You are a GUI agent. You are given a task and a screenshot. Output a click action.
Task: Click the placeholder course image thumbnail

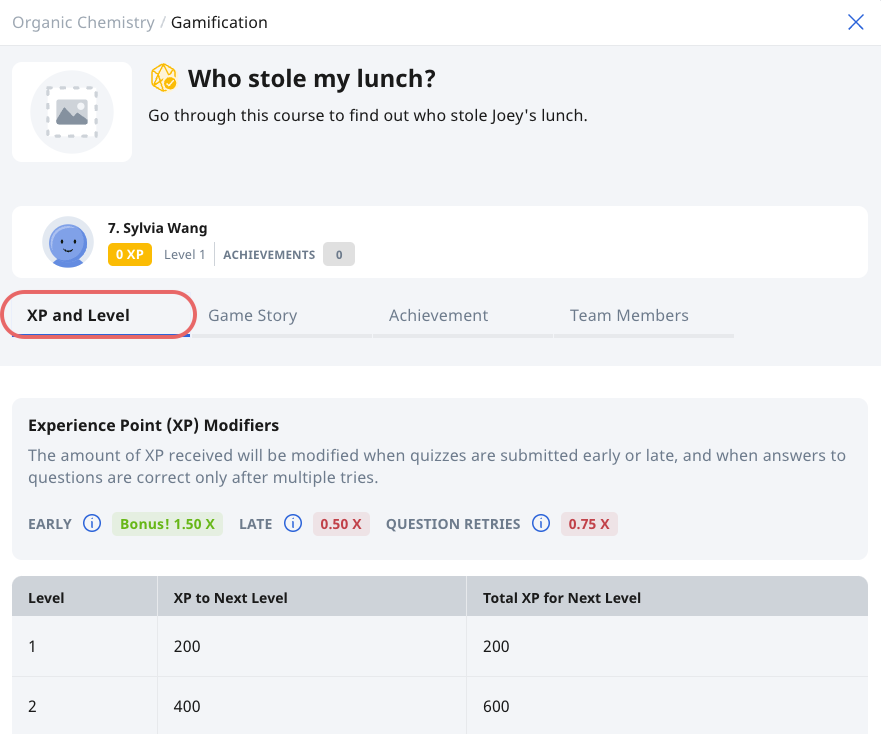point(72,112)
